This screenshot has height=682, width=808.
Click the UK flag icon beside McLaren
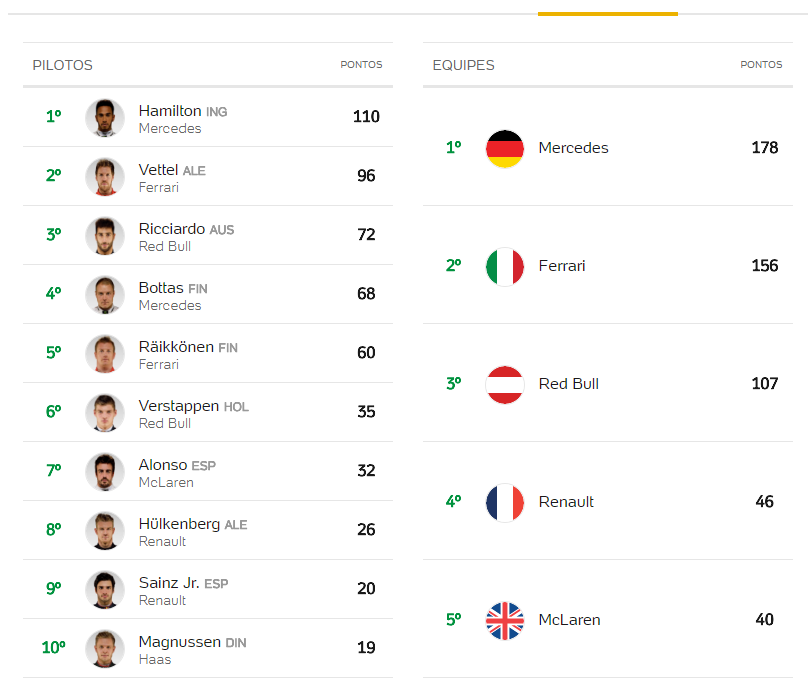pos(504,621)
